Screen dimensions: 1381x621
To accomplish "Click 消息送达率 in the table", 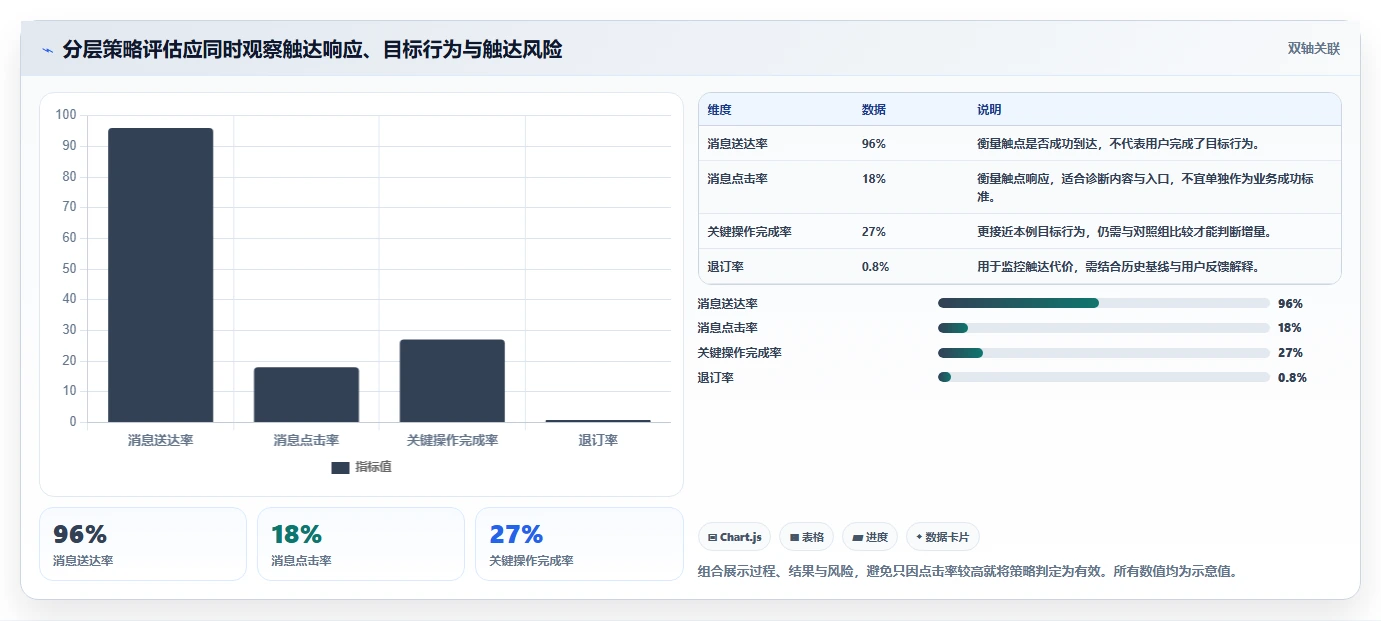I will click(737, 144).
